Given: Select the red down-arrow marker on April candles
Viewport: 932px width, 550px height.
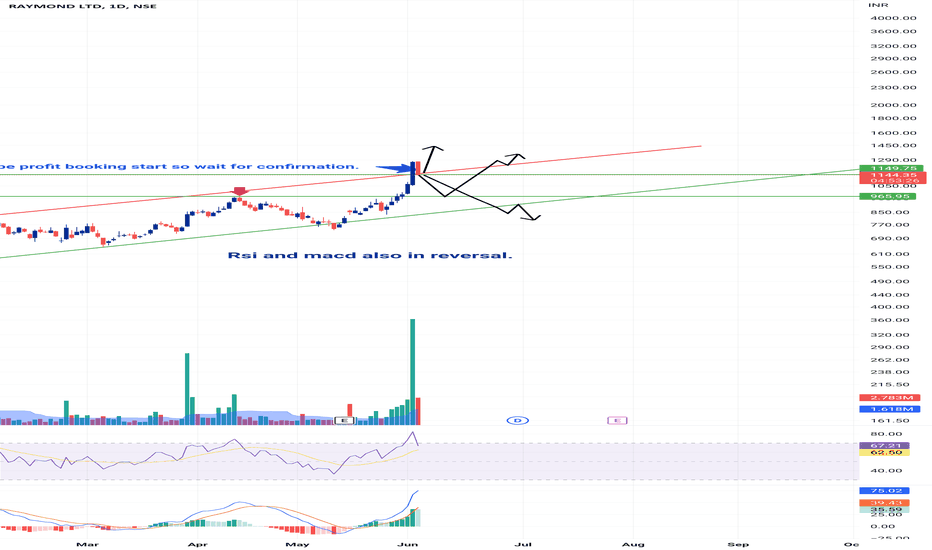Looking at the screenshot, I should click(x=240, y=191).
